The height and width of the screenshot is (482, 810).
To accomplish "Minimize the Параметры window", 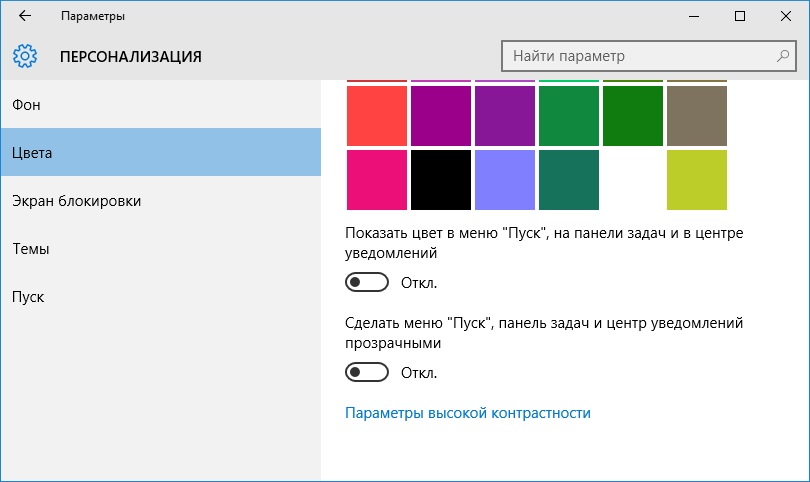I will tap(694, 16).
